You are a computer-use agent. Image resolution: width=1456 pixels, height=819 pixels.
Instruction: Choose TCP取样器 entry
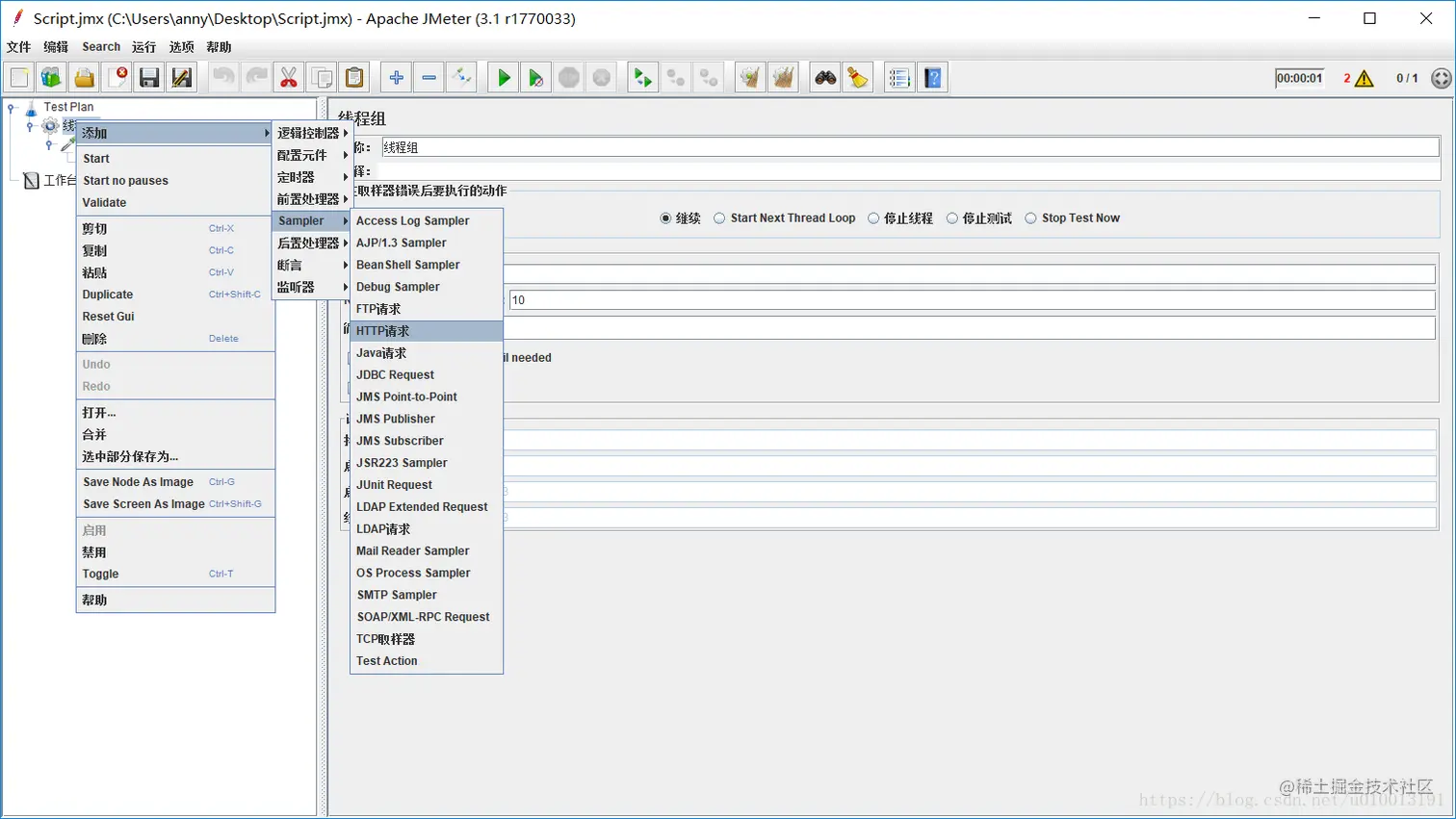click(427, 639)
